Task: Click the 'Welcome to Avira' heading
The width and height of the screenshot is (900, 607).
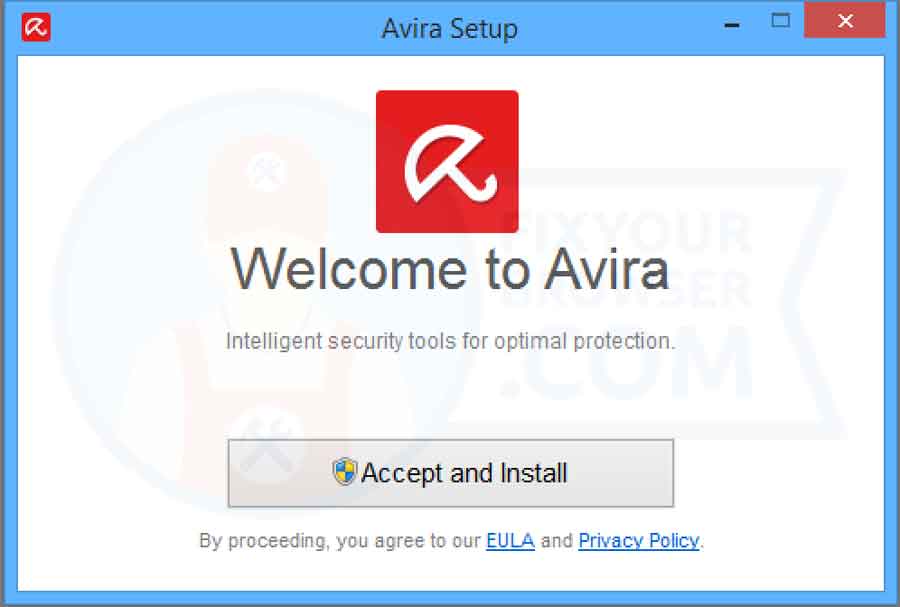Action: 450,269
